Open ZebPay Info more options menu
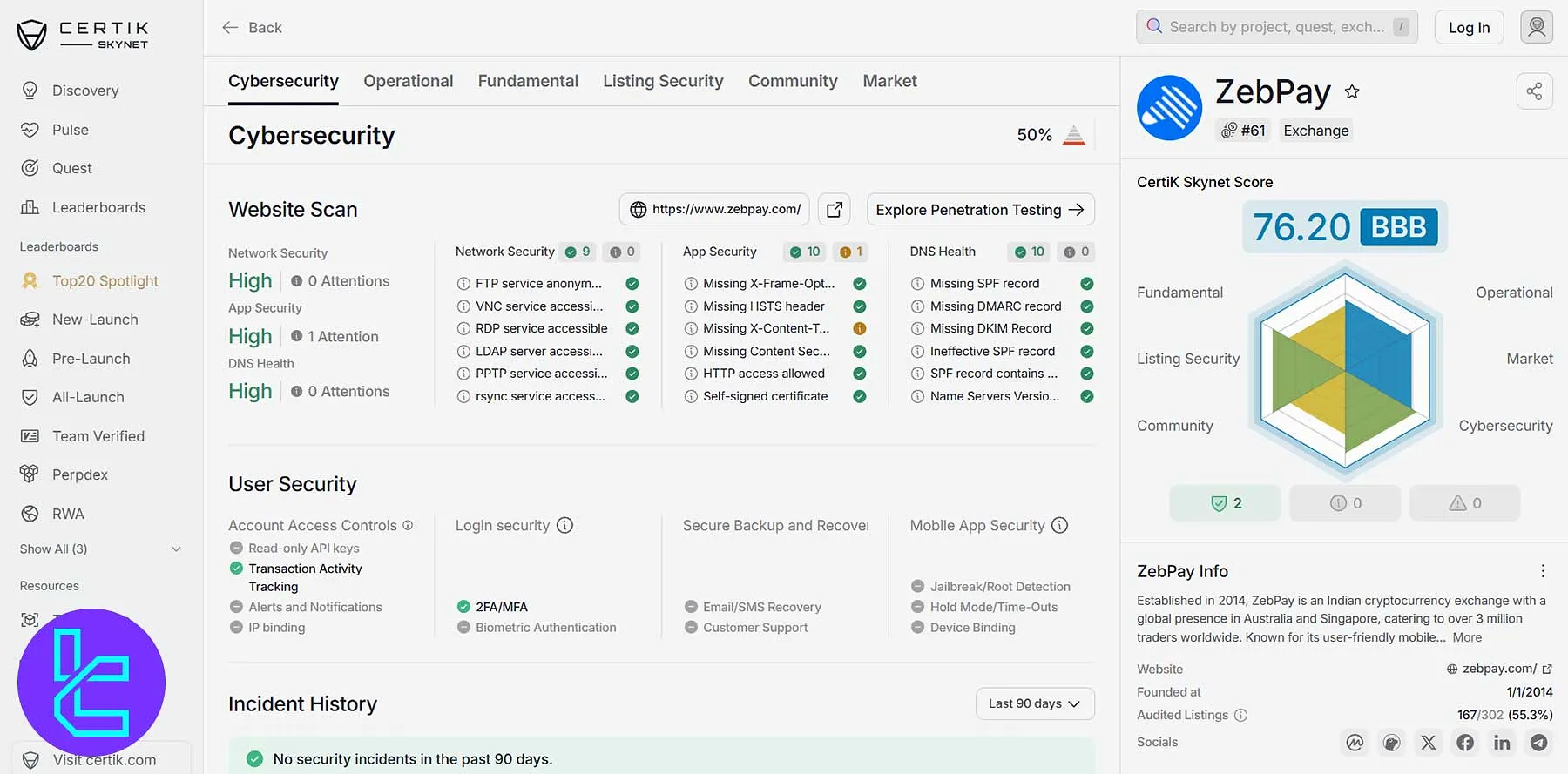This screenshot has height=774, width=1568. (1543, 571)
